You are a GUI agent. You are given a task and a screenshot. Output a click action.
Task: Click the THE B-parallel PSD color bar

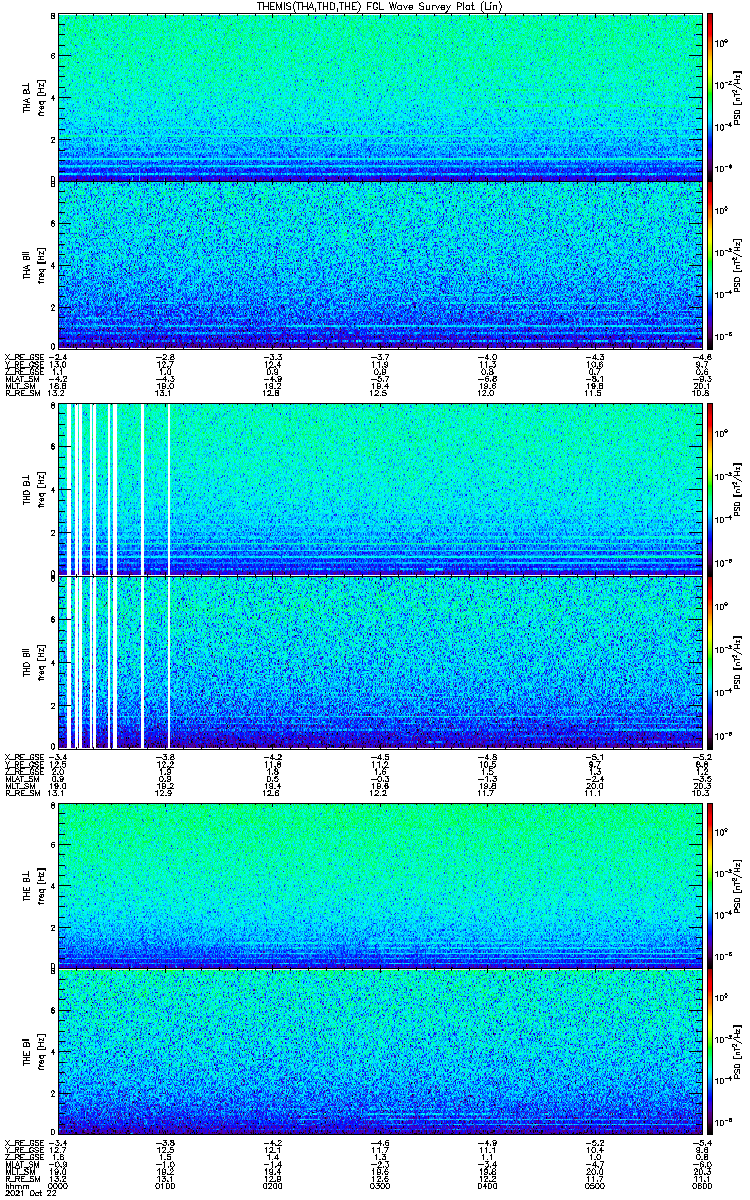[711, 1052]
